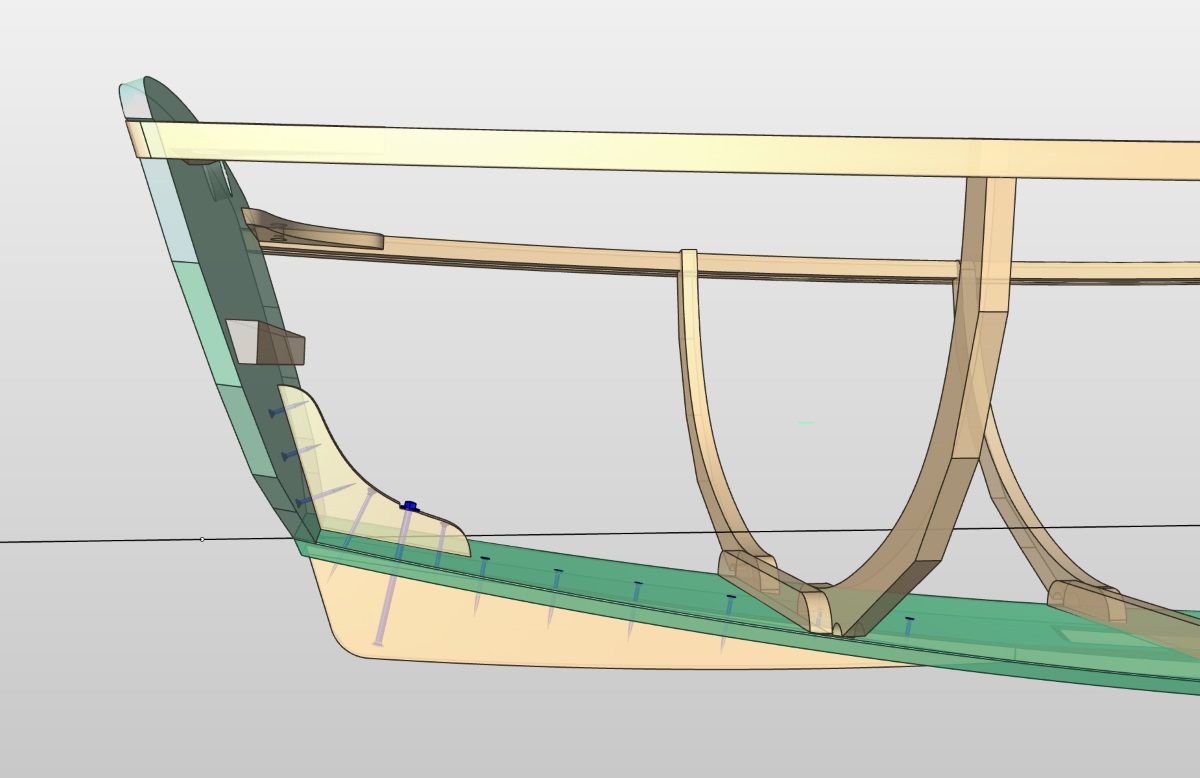The height and width of the screenshot is (778, 1200).
Task: Select the first keel screw head right of knee
Action: point(484,559)
